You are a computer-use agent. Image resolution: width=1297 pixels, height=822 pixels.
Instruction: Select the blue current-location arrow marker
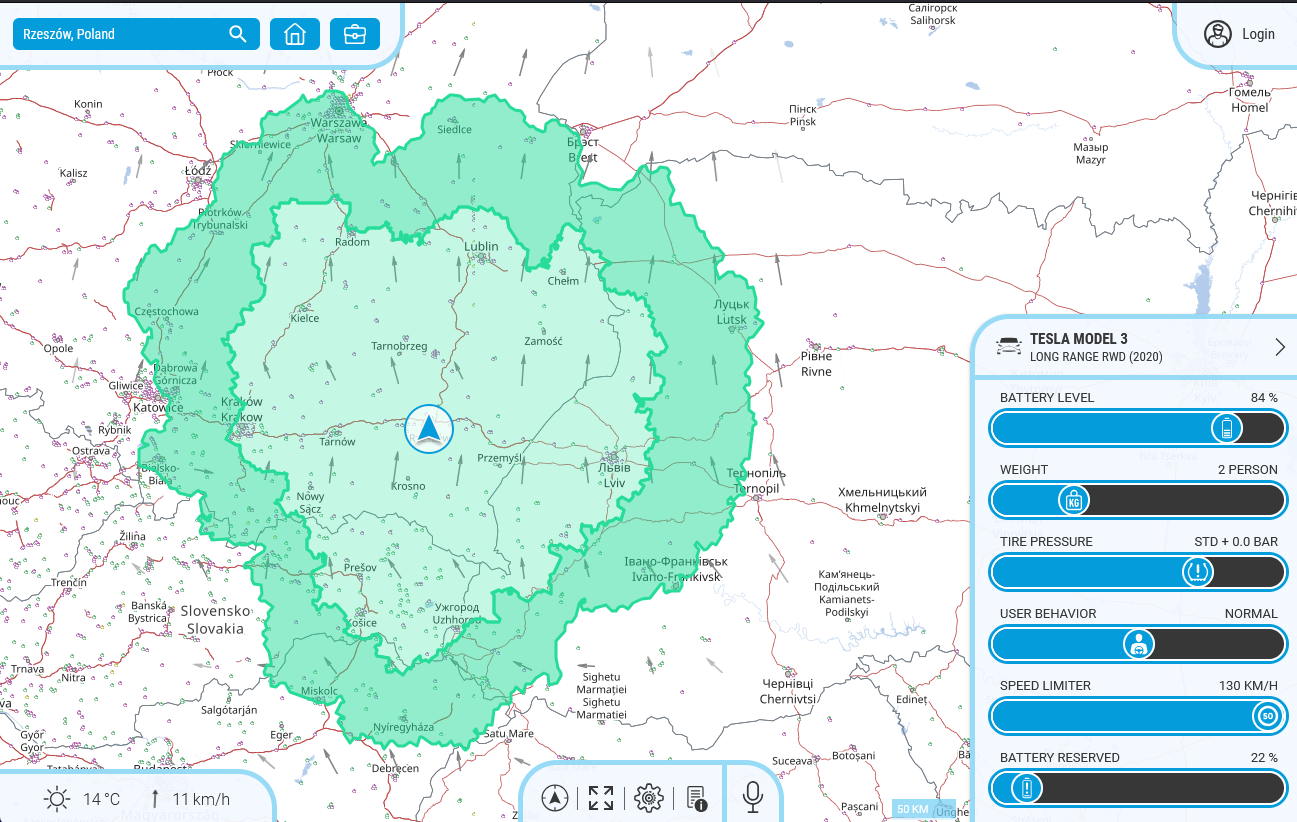point(429,429)
